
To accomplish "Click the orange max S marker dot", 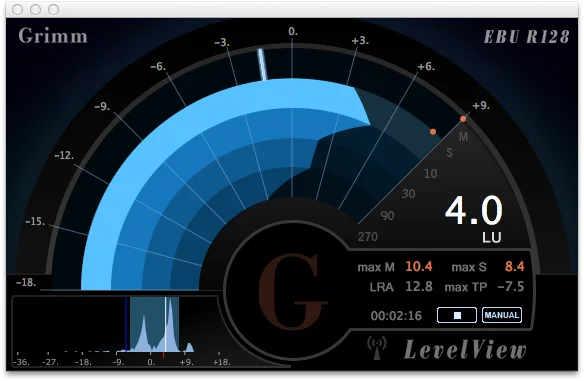I will (433, 132).
